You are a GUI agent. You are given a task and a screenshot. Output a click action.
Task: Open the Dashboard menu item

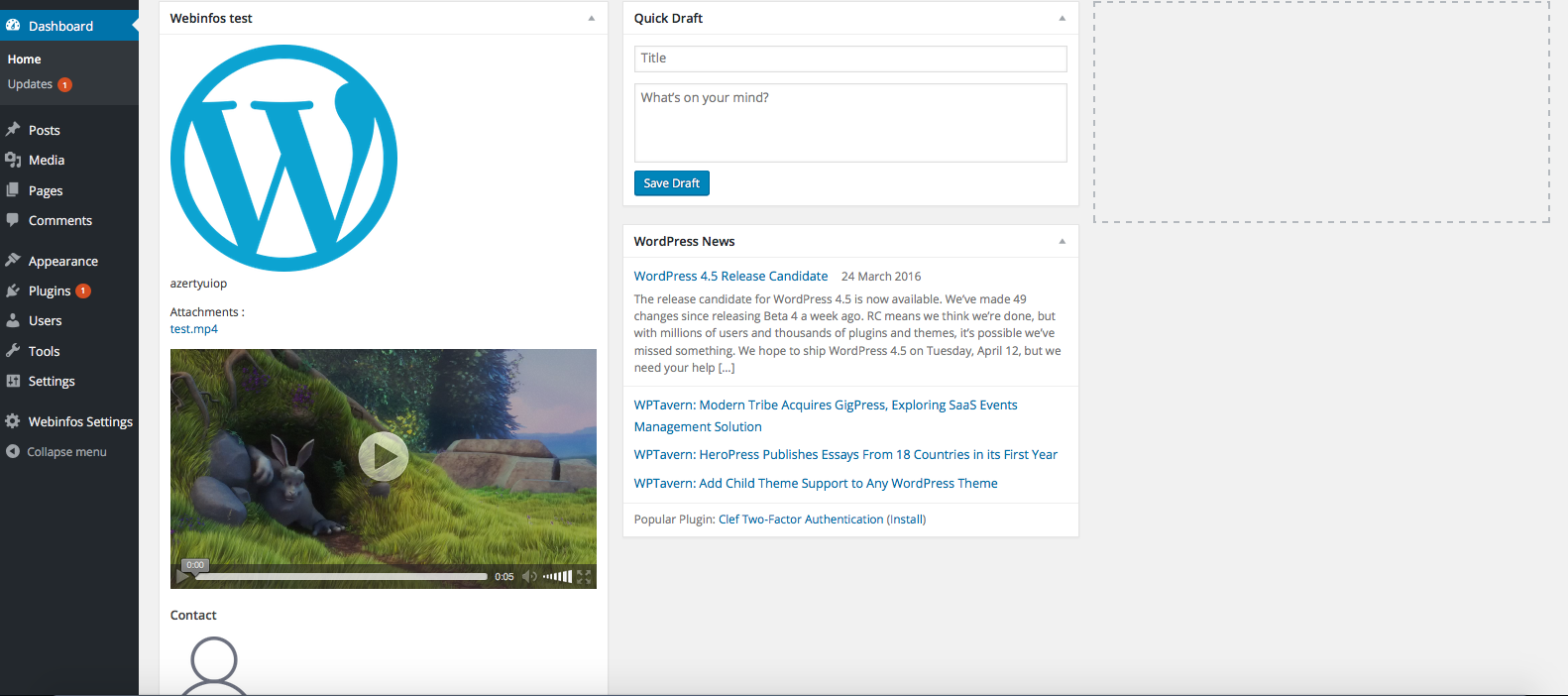coord(69,26)
